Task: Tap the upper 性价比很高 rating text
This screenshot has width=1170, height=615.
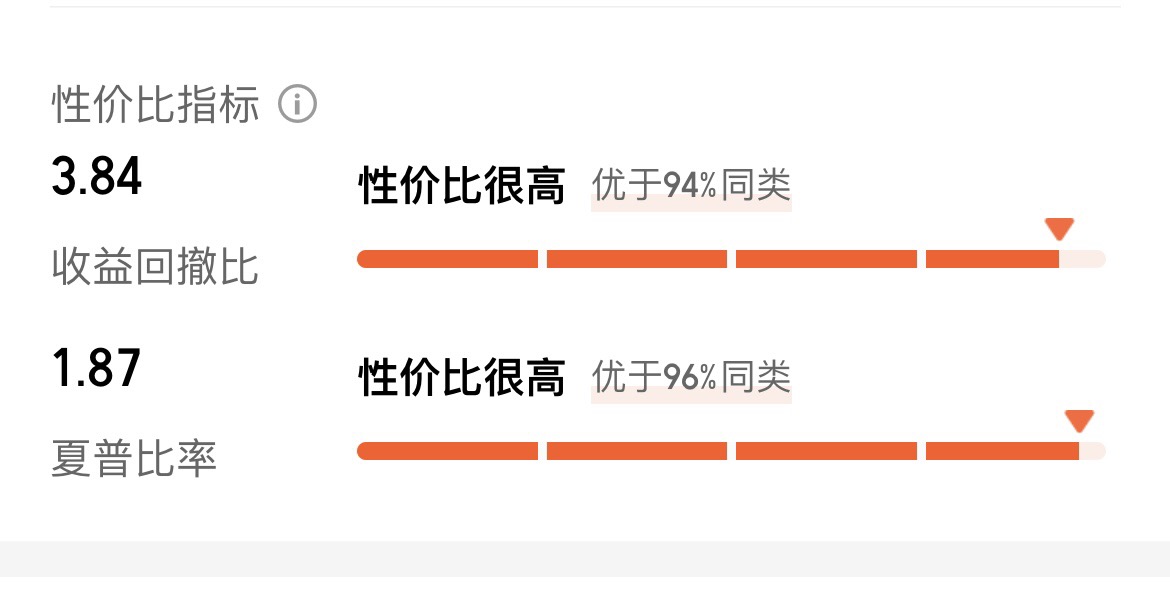Action: (462, 185)
